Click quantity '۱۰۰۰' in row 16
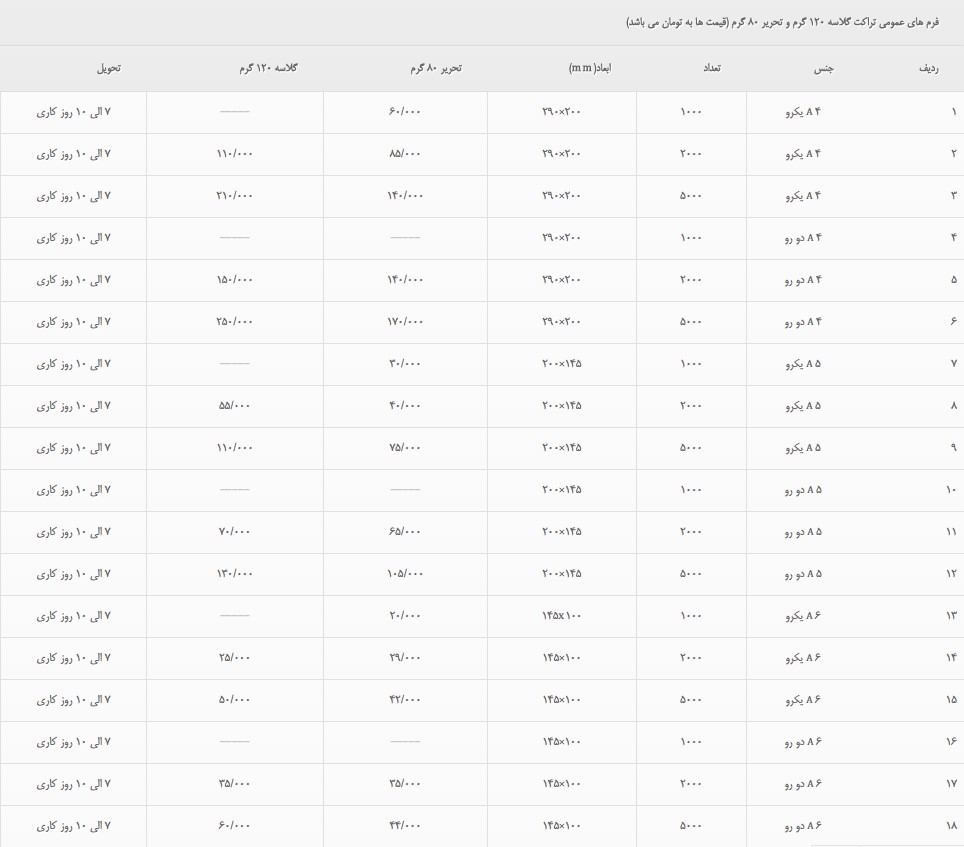The width and height of the screenshot is (964, 847). (690, 742)
